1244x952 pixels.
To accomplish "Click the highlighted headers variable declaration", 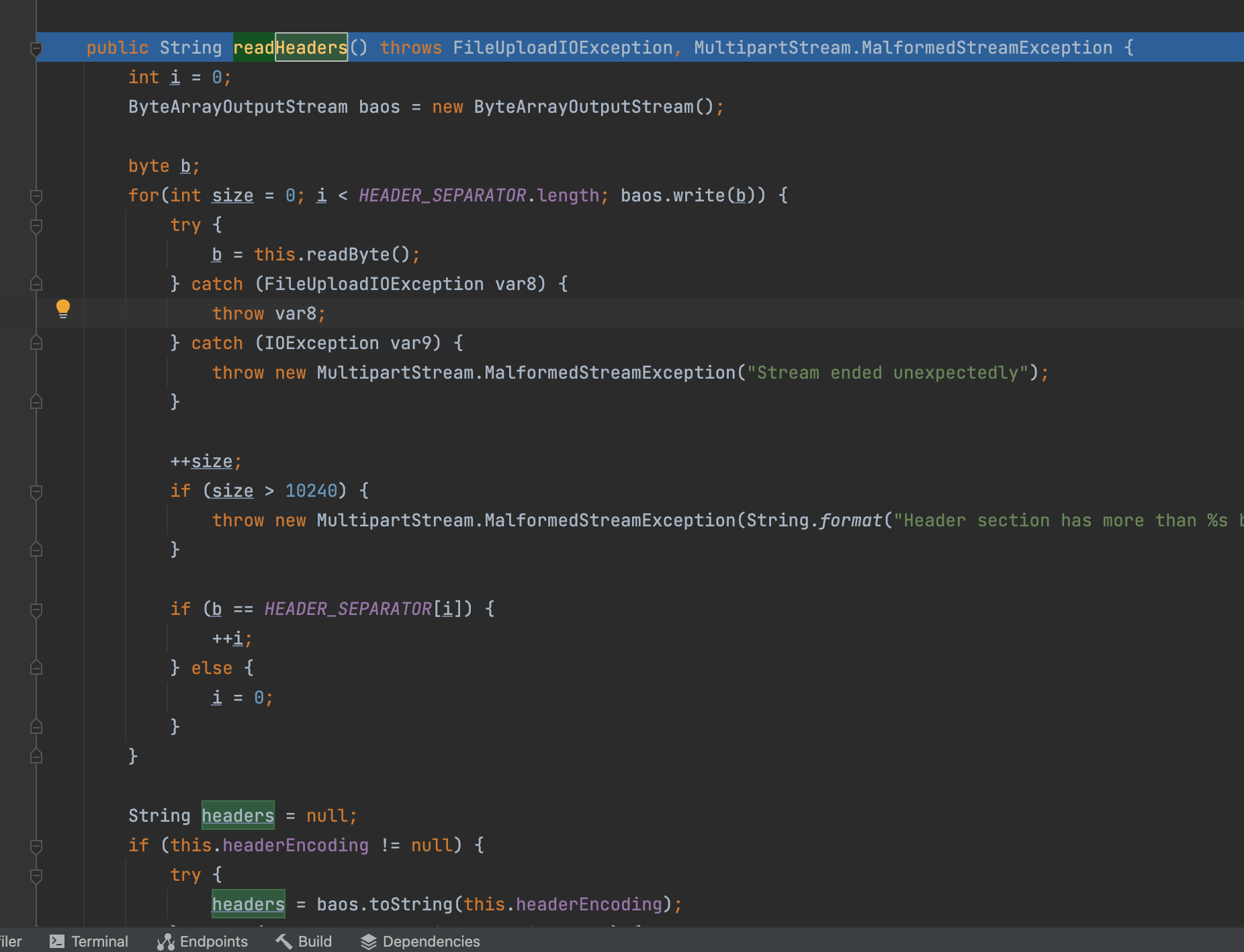I will [238, 816].
